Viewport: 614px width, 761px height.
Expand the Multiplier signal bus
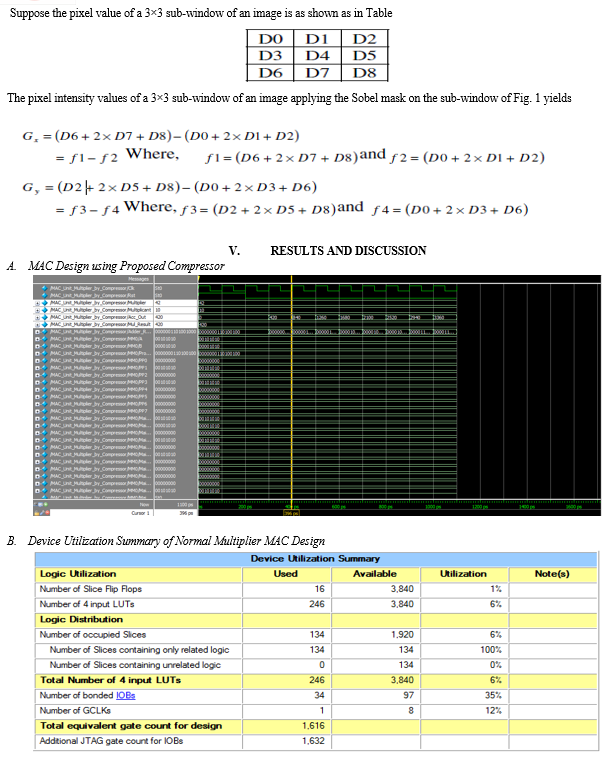coord(38,302)
